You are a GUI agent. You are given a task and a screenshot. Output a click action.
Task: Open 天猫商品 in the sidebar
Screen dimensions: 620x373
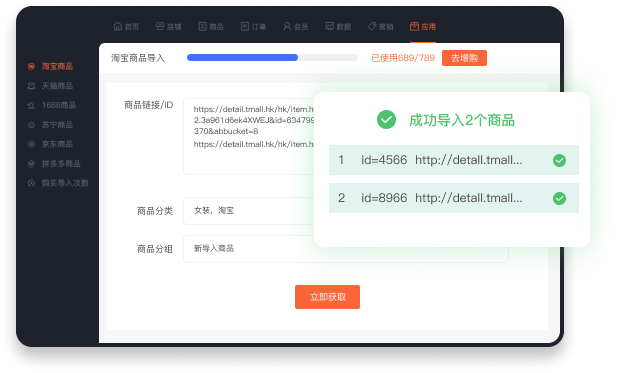(57, 86)
